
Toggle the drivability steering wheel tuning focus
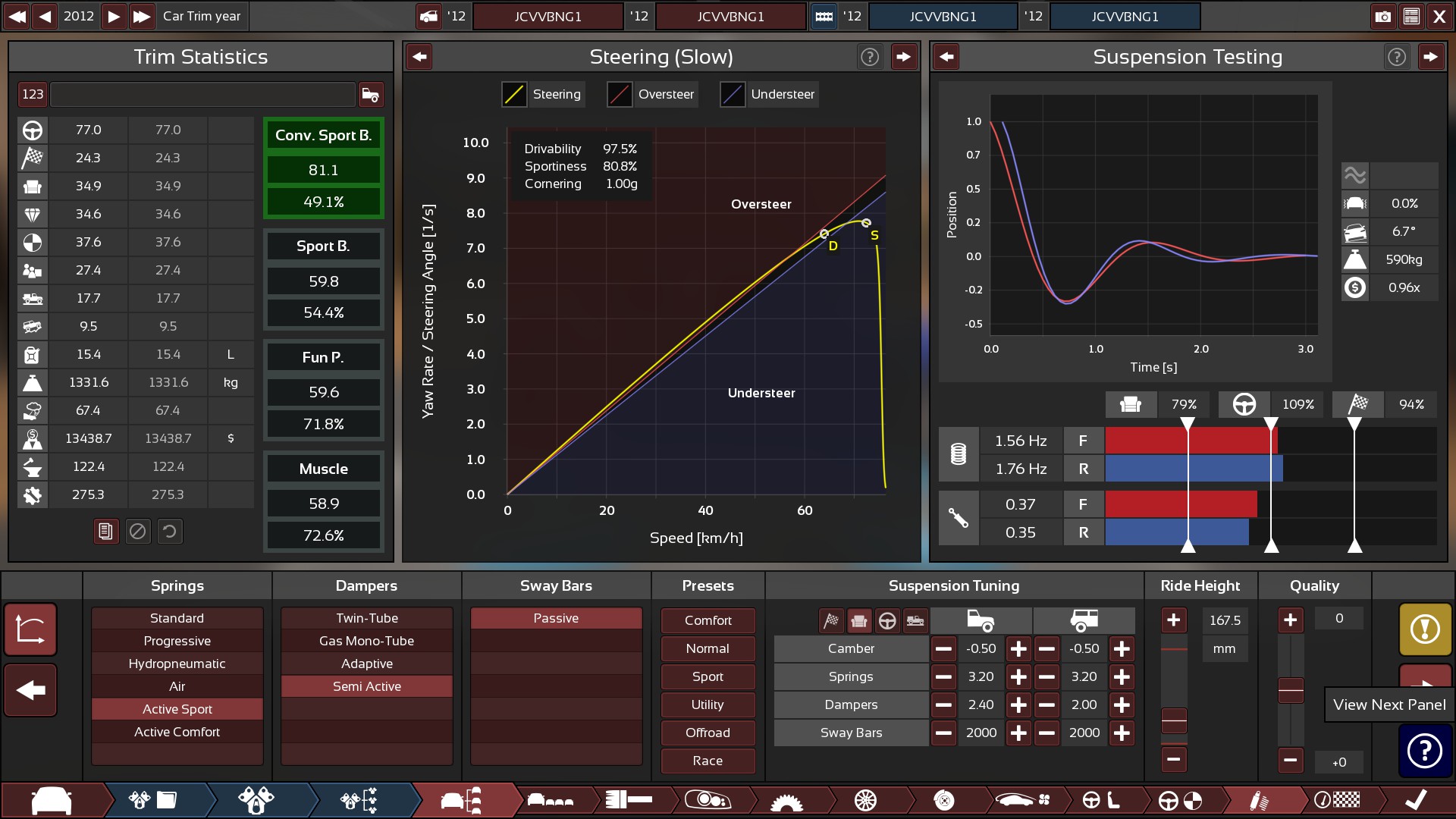point(887,621)
